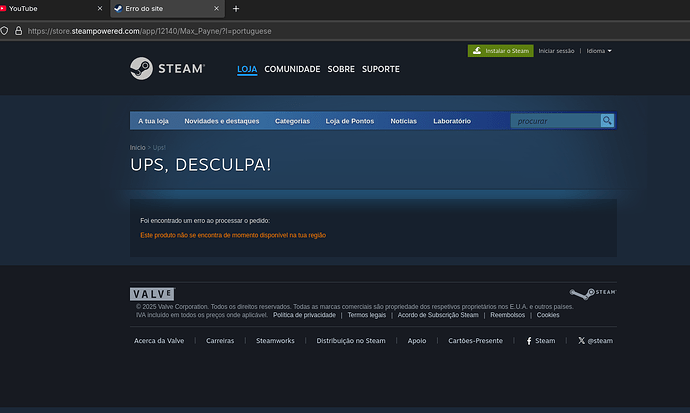The image size is (690, 413).
Task: Open the COMUNIDADE menu
Action: click(x=292, y=69)
